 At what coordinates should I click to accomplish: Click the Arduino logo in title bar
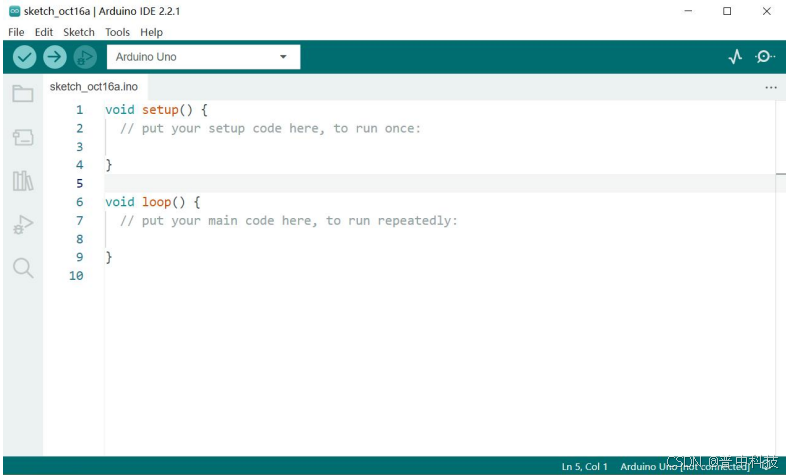[x=15, y=11]
